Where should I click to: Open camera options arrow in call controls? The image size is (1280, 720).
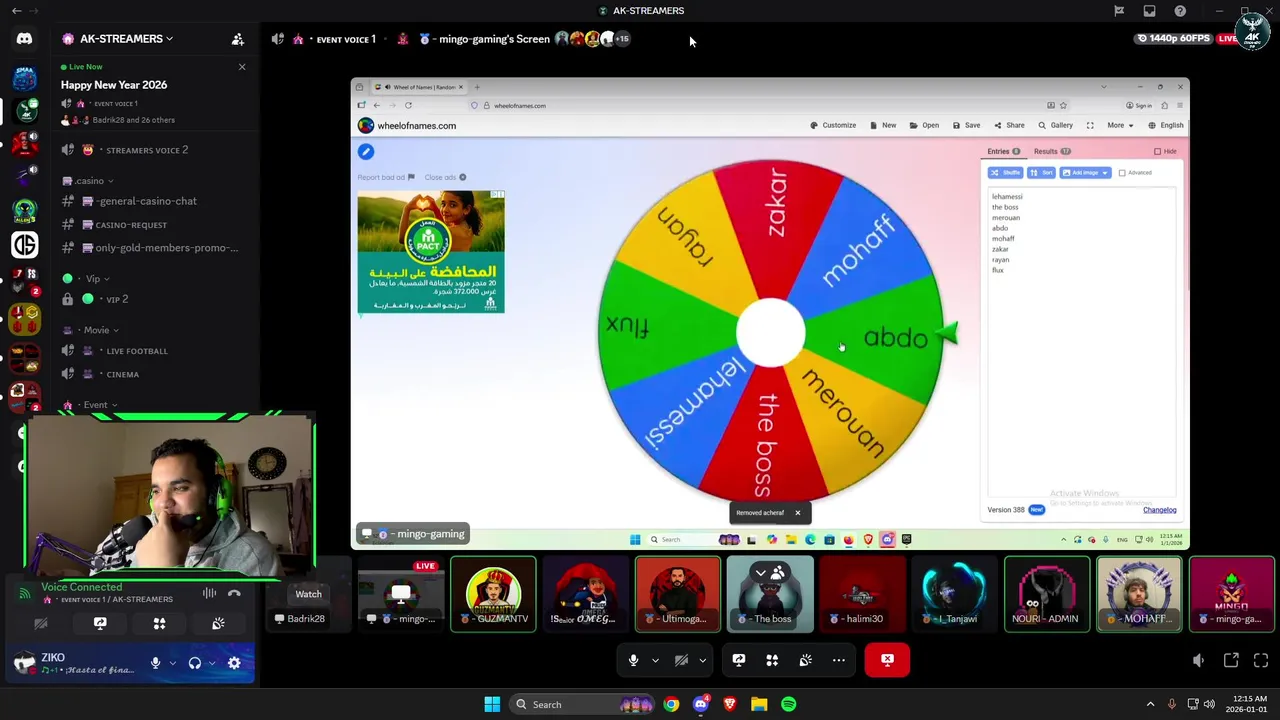point(702,660)
